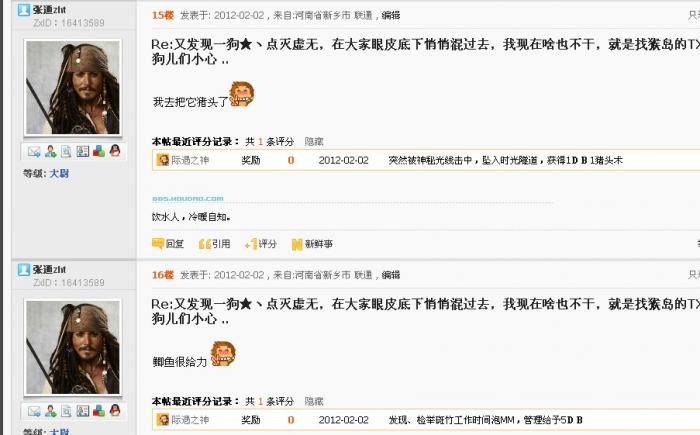This screenshot has width=700, height=435.
Task: Quote post 15 with 引用
Action: tap(214, 244)
